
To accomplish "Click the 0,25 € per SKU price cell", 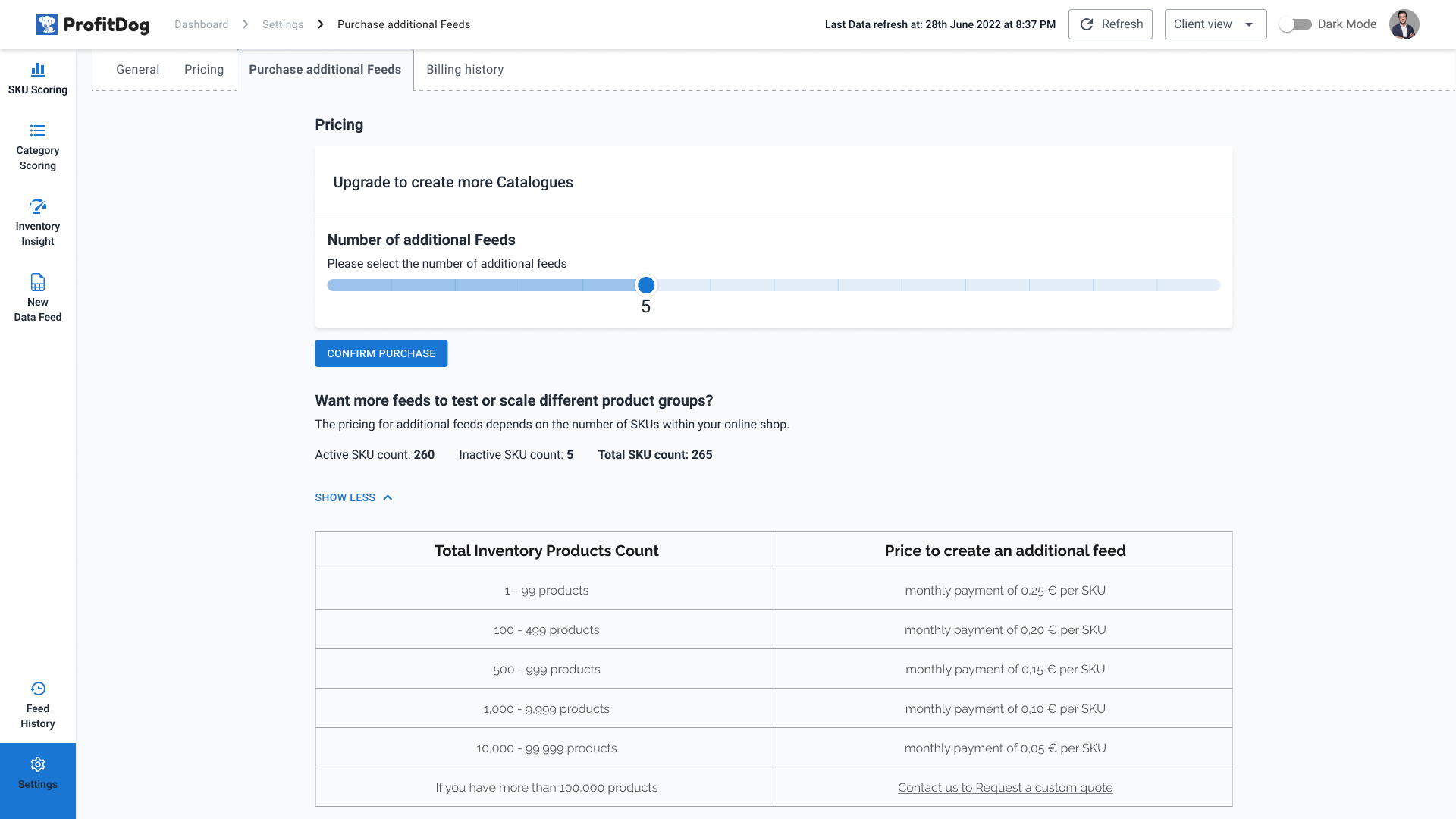I will click(x=1003, y=590).
